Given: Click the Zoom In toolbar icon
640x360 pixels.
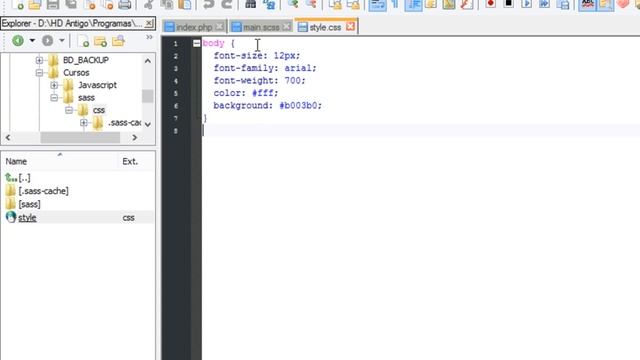Looking at the screenshot, I should [x=293, y=4].
